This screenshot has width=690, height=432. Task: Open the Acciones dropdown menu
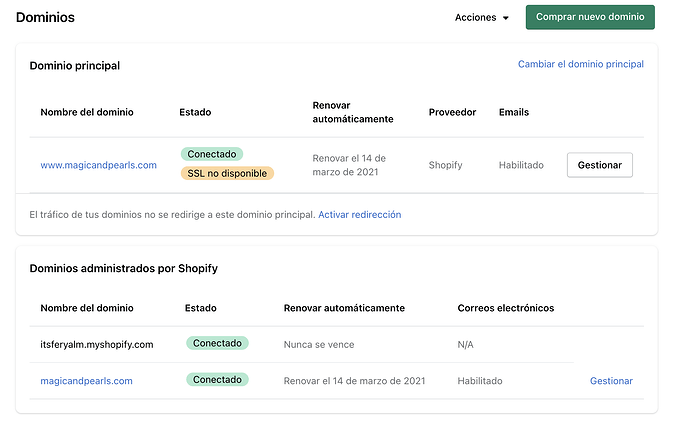coord(481,18)
